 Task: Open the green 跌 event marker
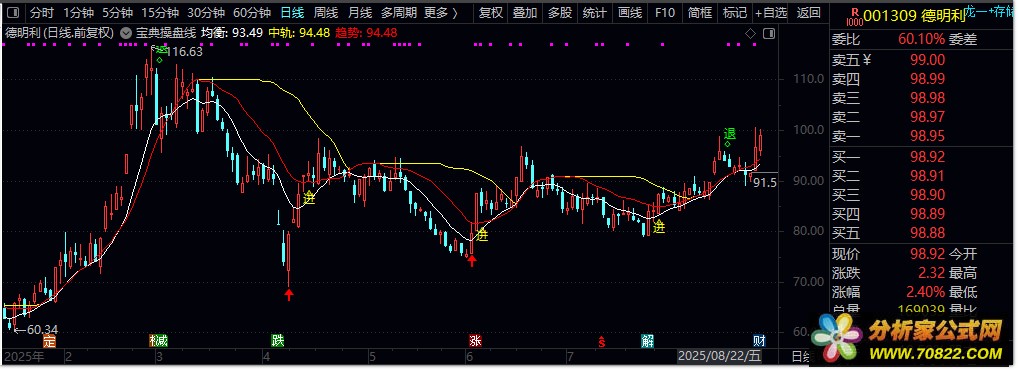(x=277, y=341)
